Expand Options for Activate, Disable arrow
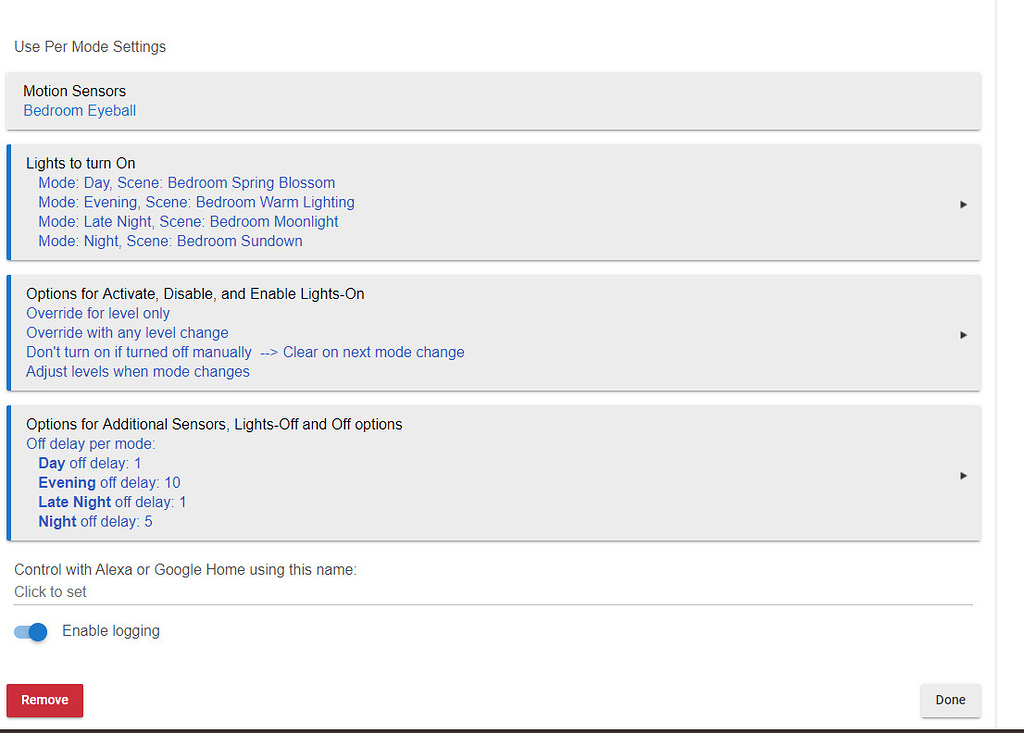The height and width of the screenshot is (733, 1024). pyautogui.click(x=963, y=335)
